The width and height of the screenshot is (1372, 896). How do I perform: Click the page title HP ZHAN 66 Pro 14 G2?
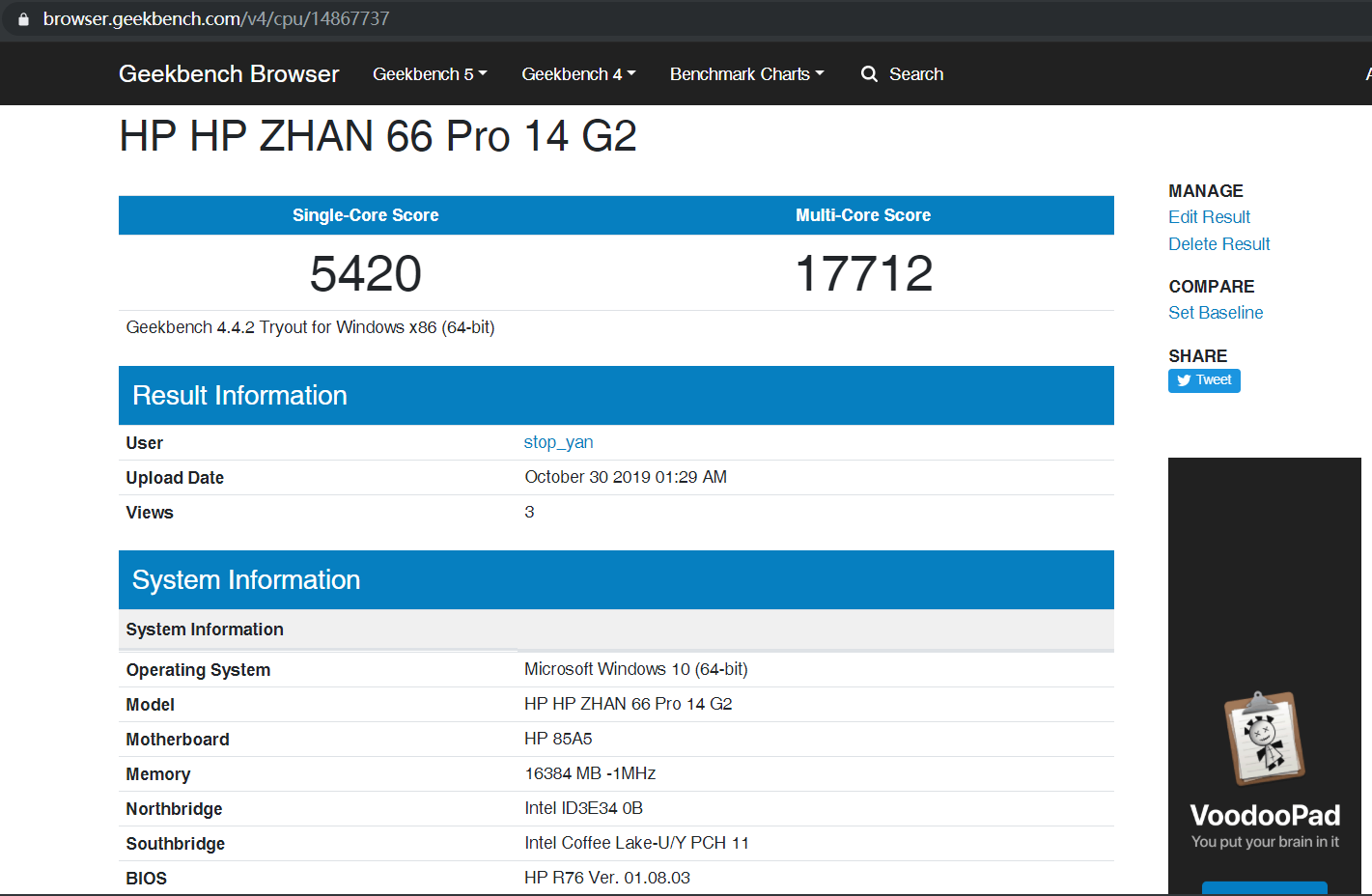(378, 136)
